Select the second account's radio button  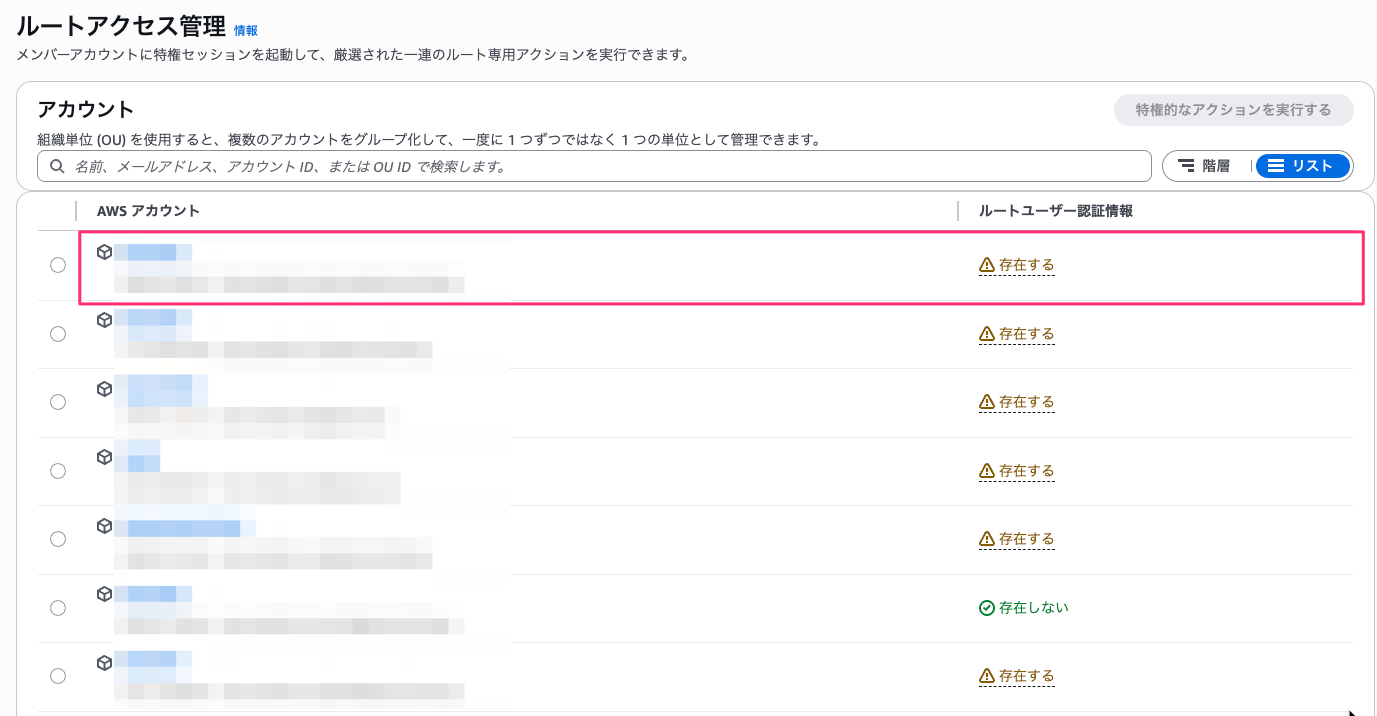click(x=58, y=334)
